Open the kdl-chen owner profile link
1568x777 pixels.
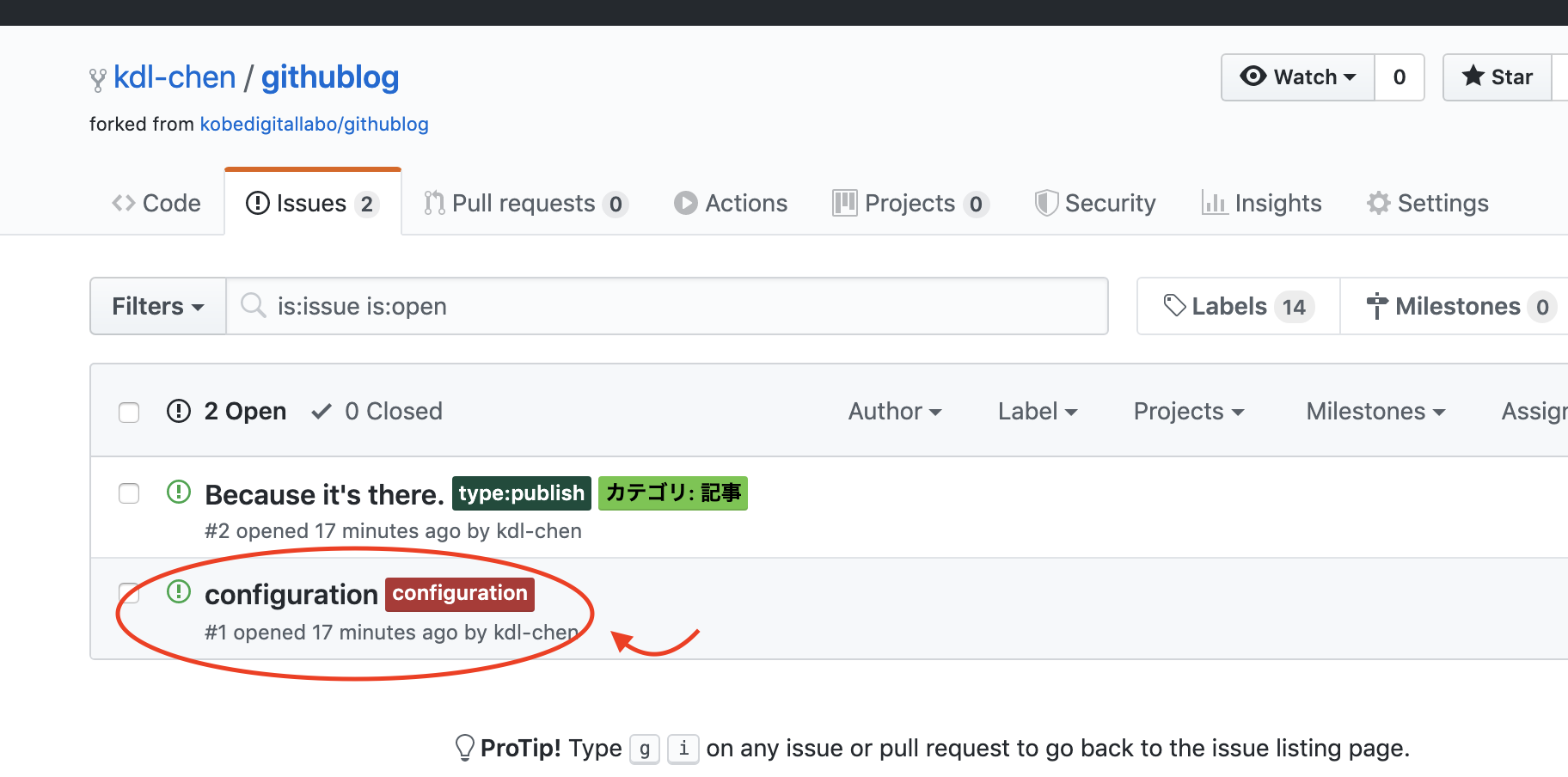coord(175,77)
